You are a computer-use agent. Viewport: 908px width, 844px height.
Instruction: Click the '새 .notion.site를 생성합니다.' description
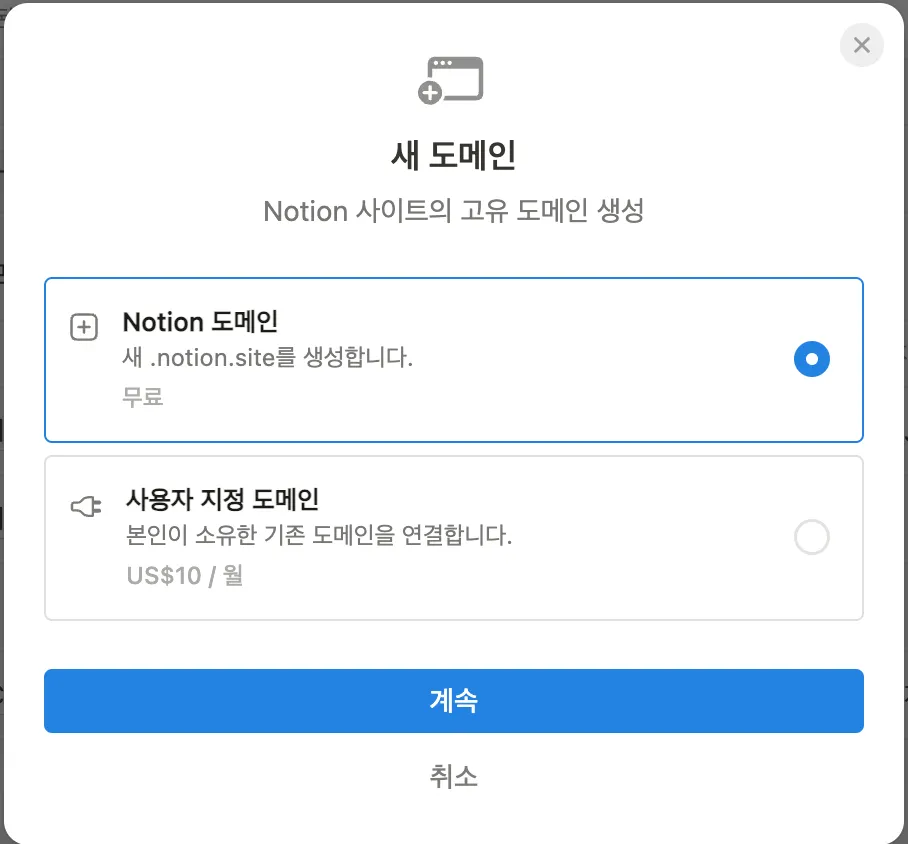[267, 358]
